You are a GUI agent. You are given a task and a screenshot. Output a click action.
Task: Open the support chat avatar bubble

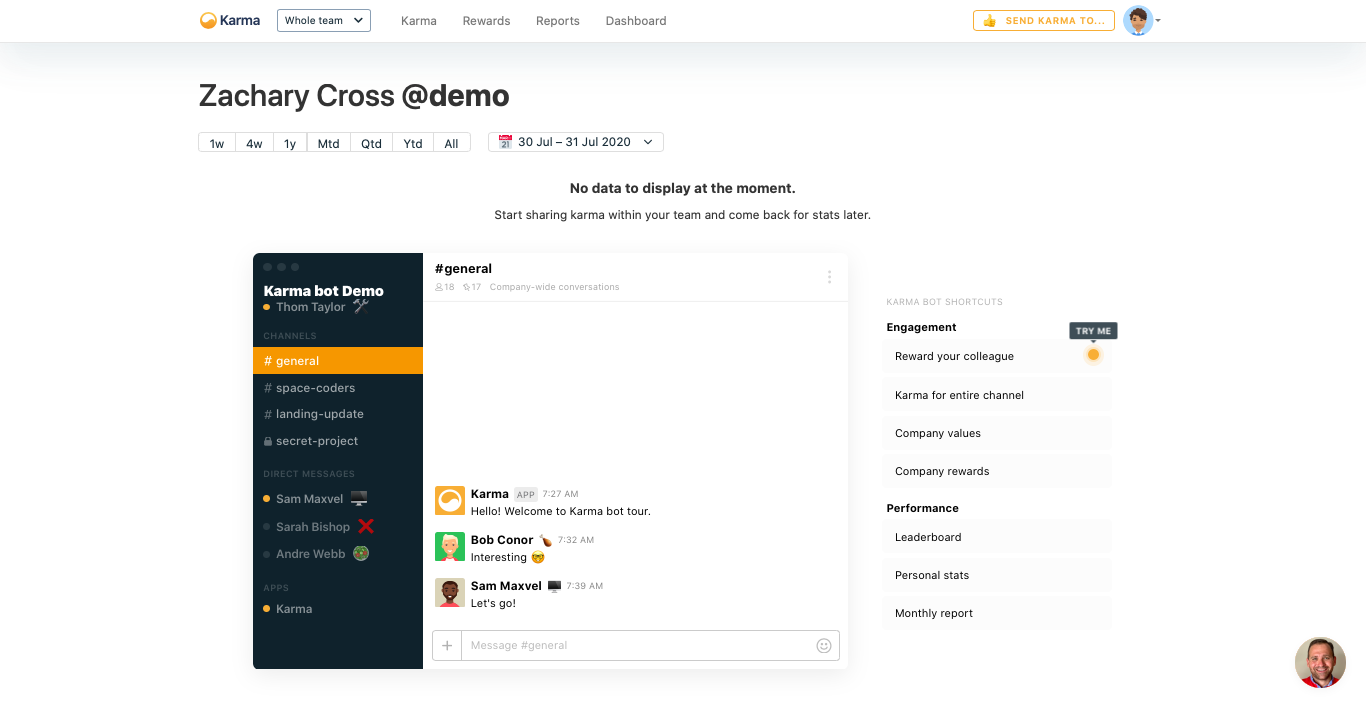[1320, 662]
